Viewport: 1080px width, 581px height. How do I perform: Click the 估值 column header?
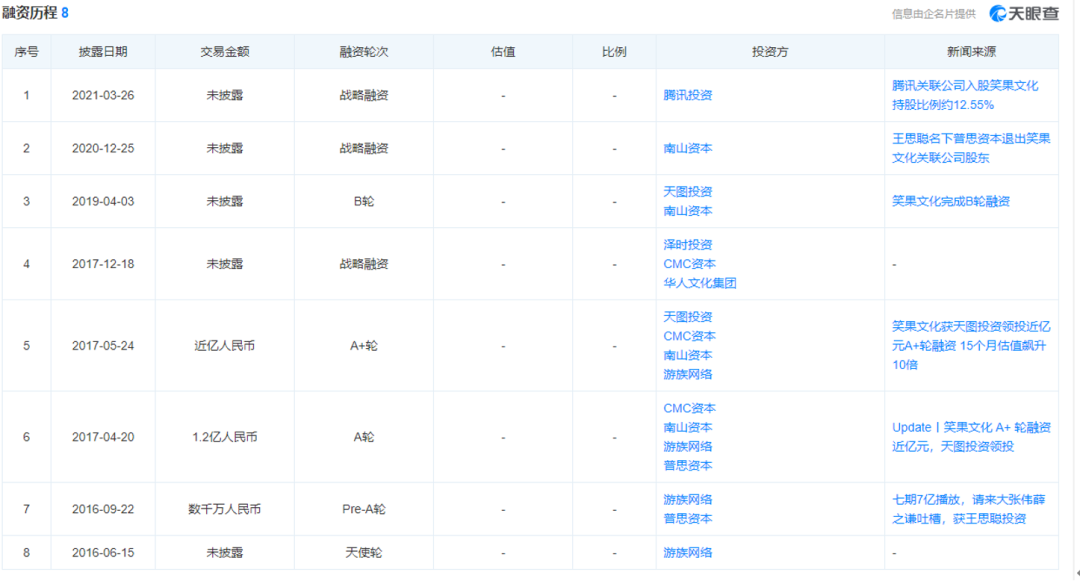[503, 52]
